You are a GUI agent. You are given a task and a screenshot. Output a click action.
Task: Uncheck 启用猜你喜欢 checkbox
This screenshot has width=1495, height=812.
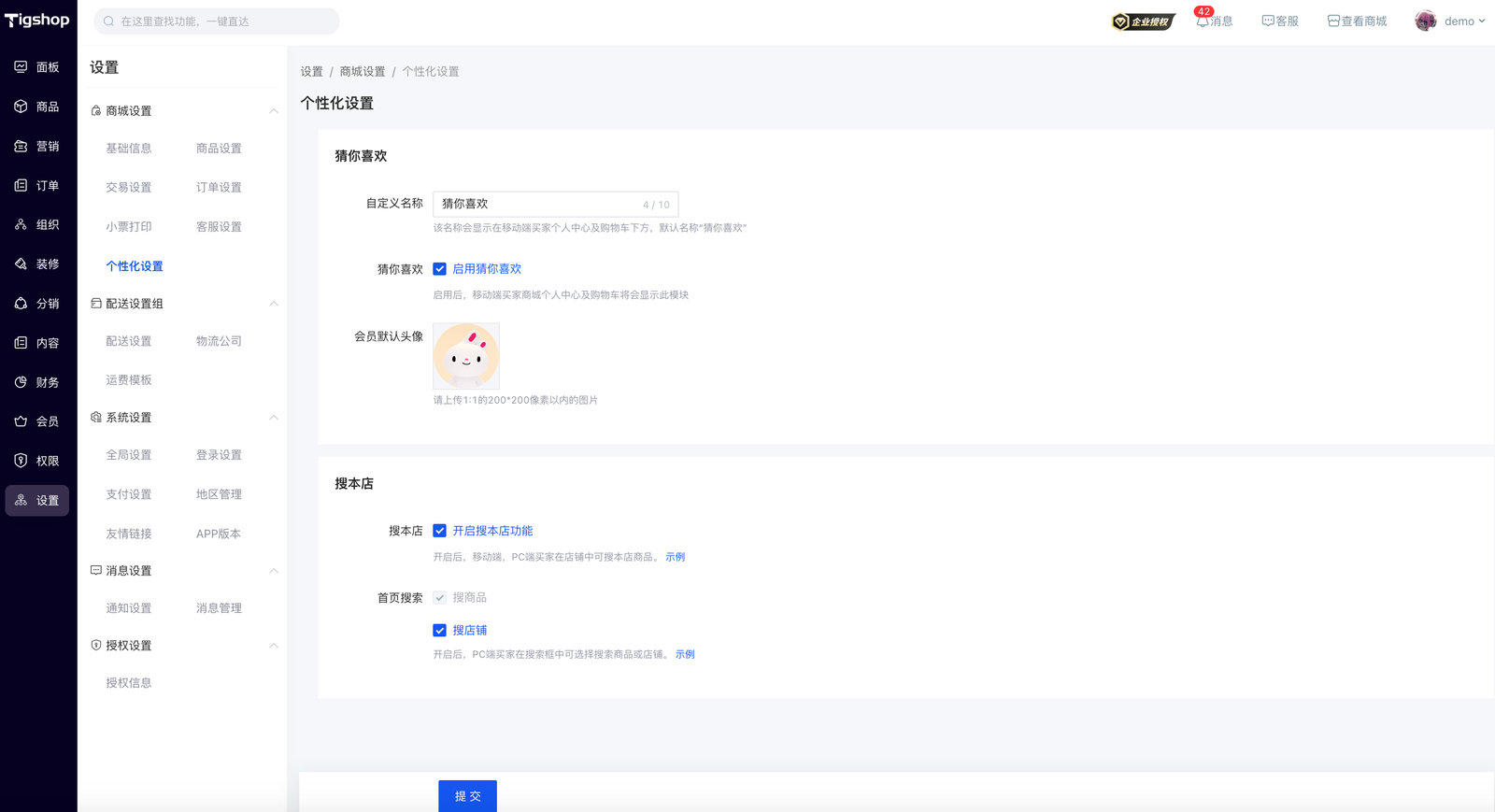(x=439, y=269)
